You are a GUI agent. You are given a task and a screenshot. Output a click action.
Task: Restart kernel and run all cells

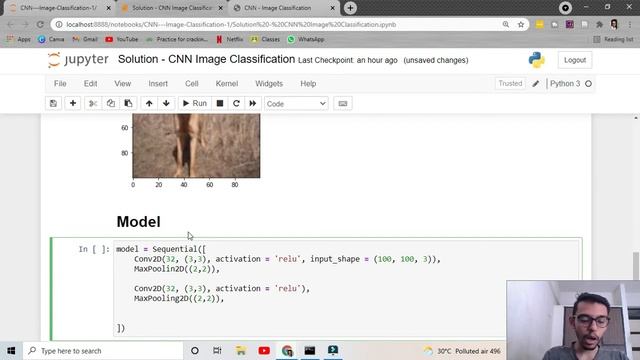253,103
